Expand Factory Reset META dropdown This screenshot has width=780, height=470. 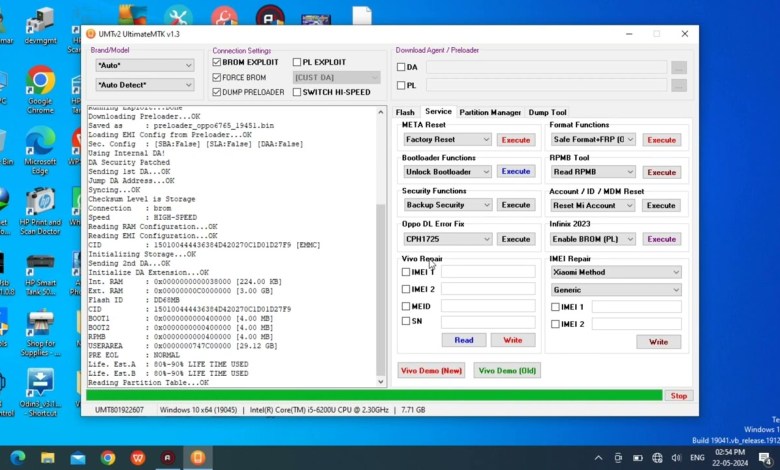pyautogui.click(x=447, y=140)
